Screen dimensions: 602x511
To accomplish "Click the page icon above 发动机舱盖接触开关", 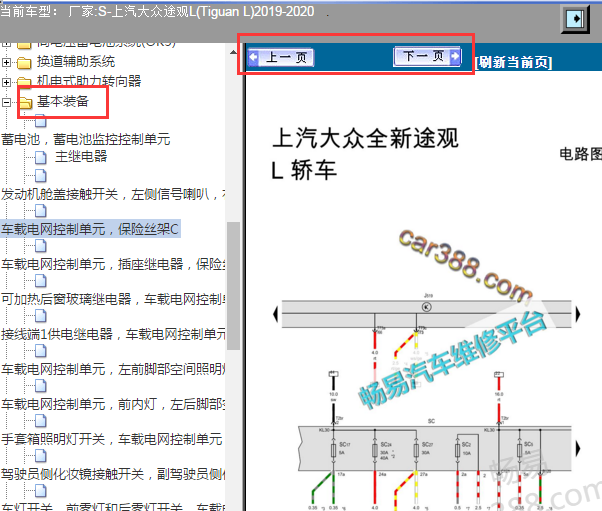I will point(41,175).
